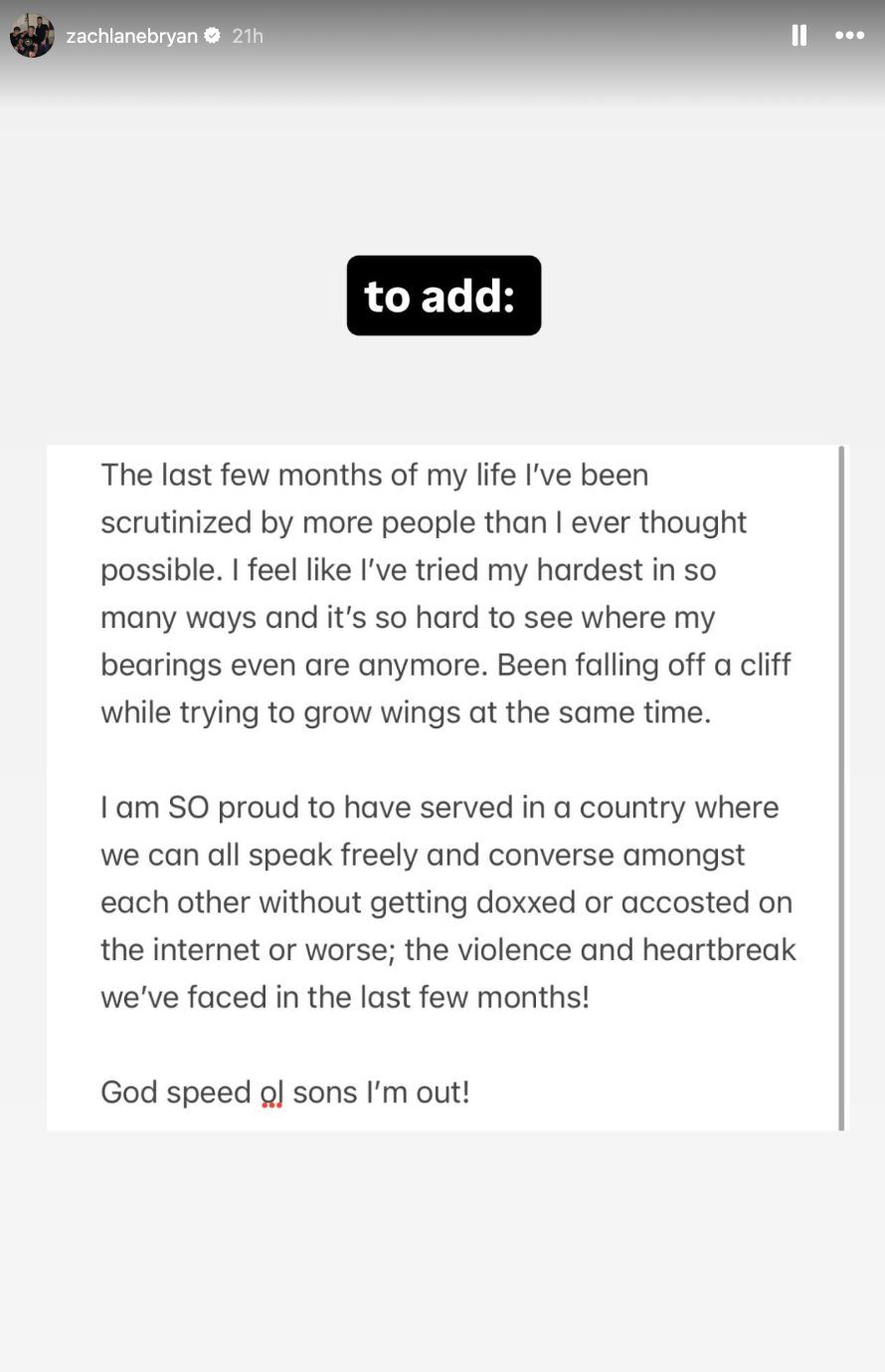Pause the story playback
Screen dimensions: 885x1372
pyautogui.click(x=798, y=36)
